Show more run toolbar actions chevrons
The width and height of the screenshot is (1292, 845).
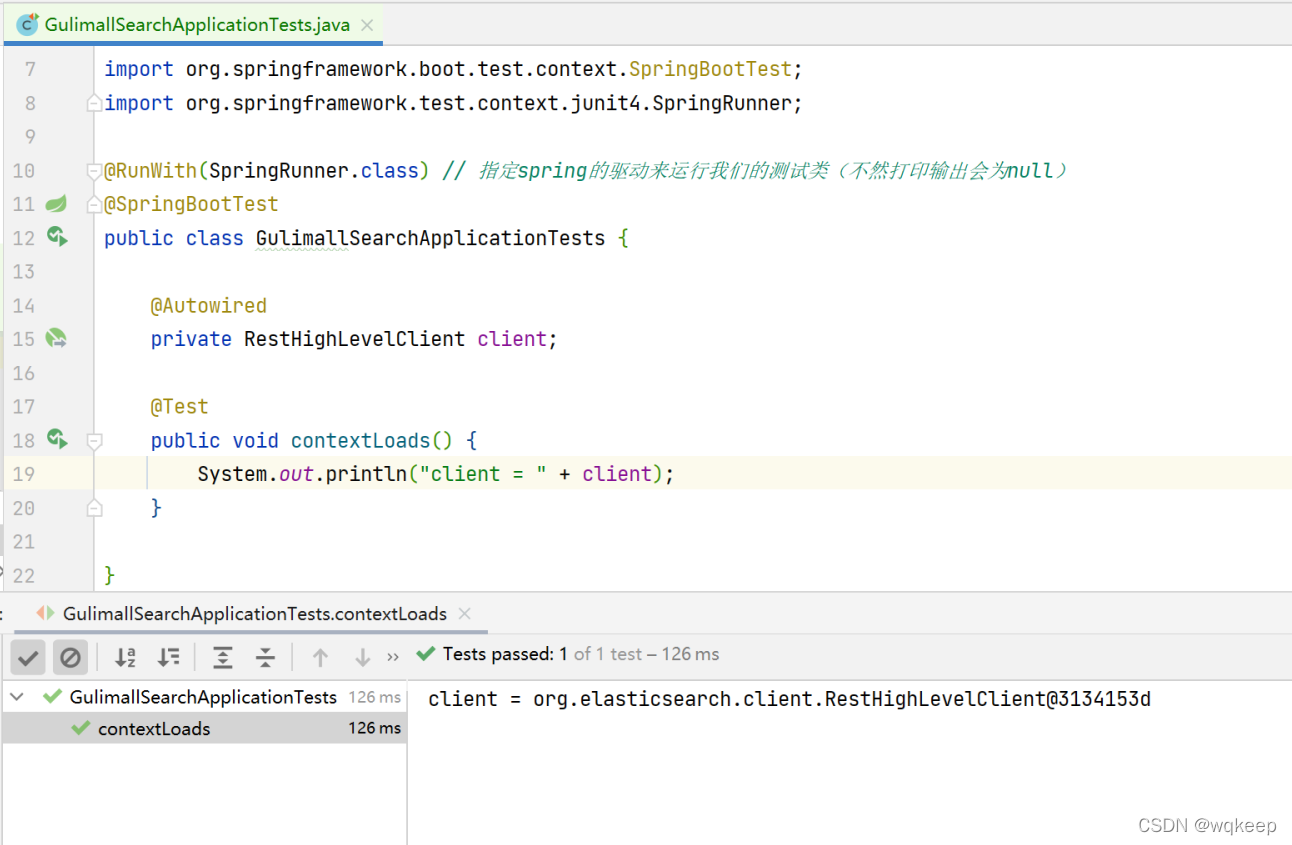pyautogui.click(x=393, y=657)
